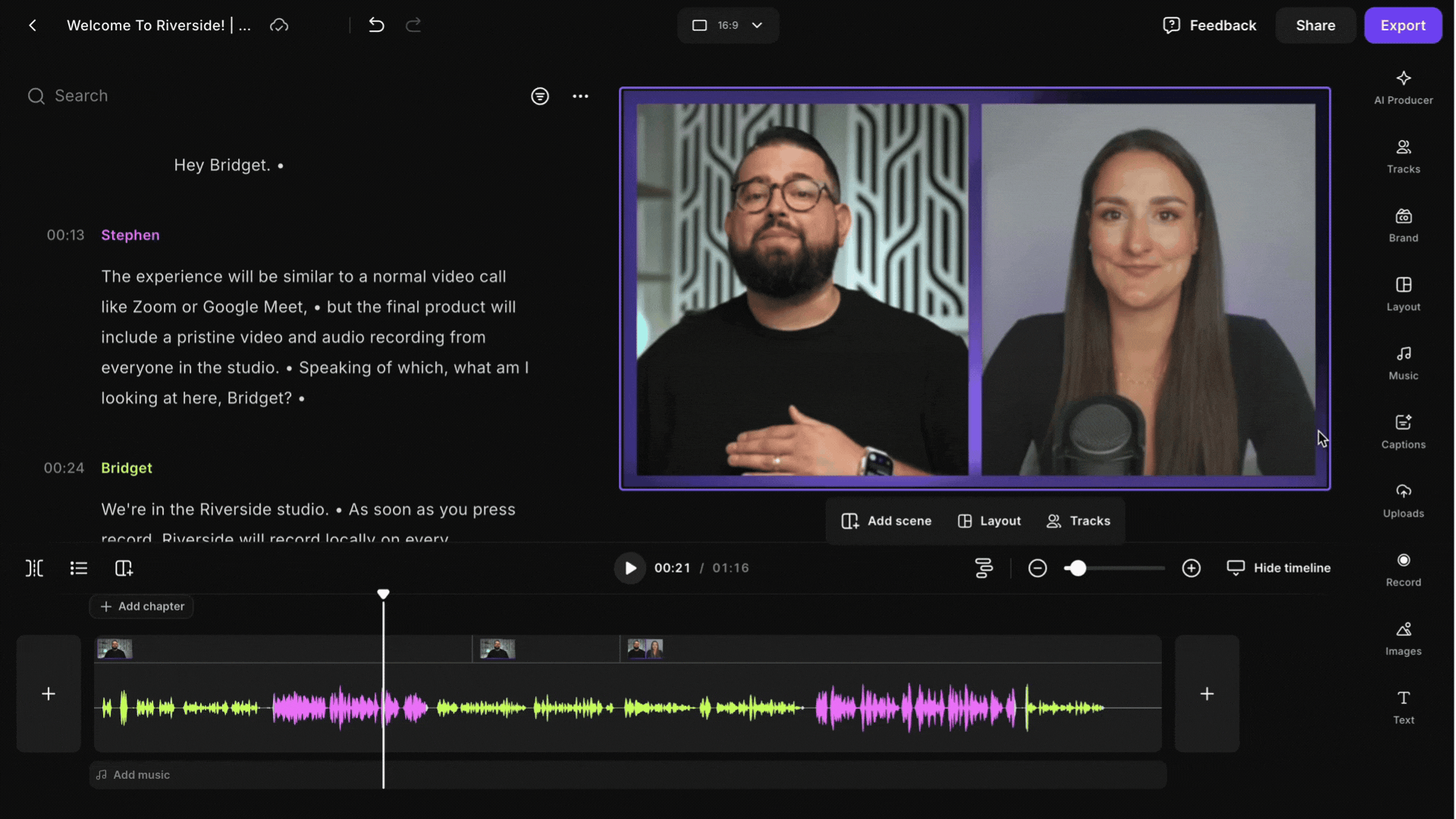The image size is (1456, 819).
Task: Click the words "pristine video" in the transcript
Action: coord(230,337)
